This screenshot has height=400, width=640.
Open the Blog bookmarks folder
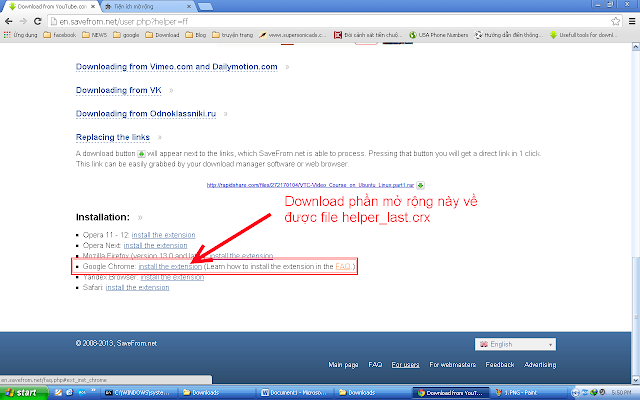pos(196,35)
